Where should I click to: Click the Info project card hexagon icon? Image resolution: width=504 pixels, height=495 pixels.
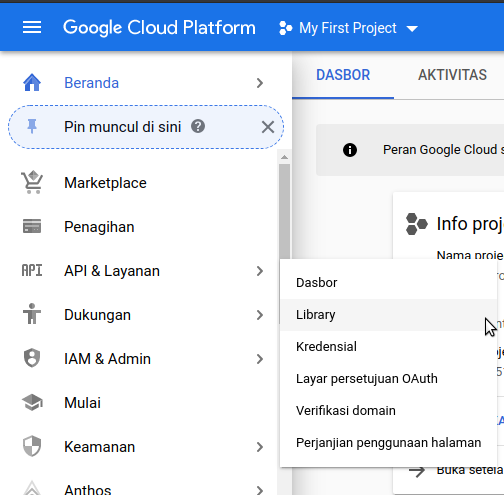tap(417, 224)
